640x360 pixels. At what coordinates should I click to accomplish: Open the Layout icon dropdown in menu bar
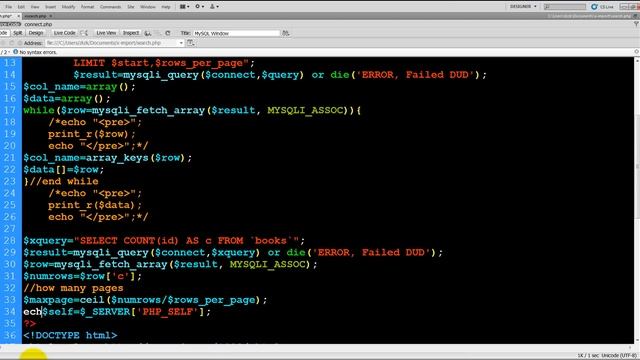(x=184, y=7)
